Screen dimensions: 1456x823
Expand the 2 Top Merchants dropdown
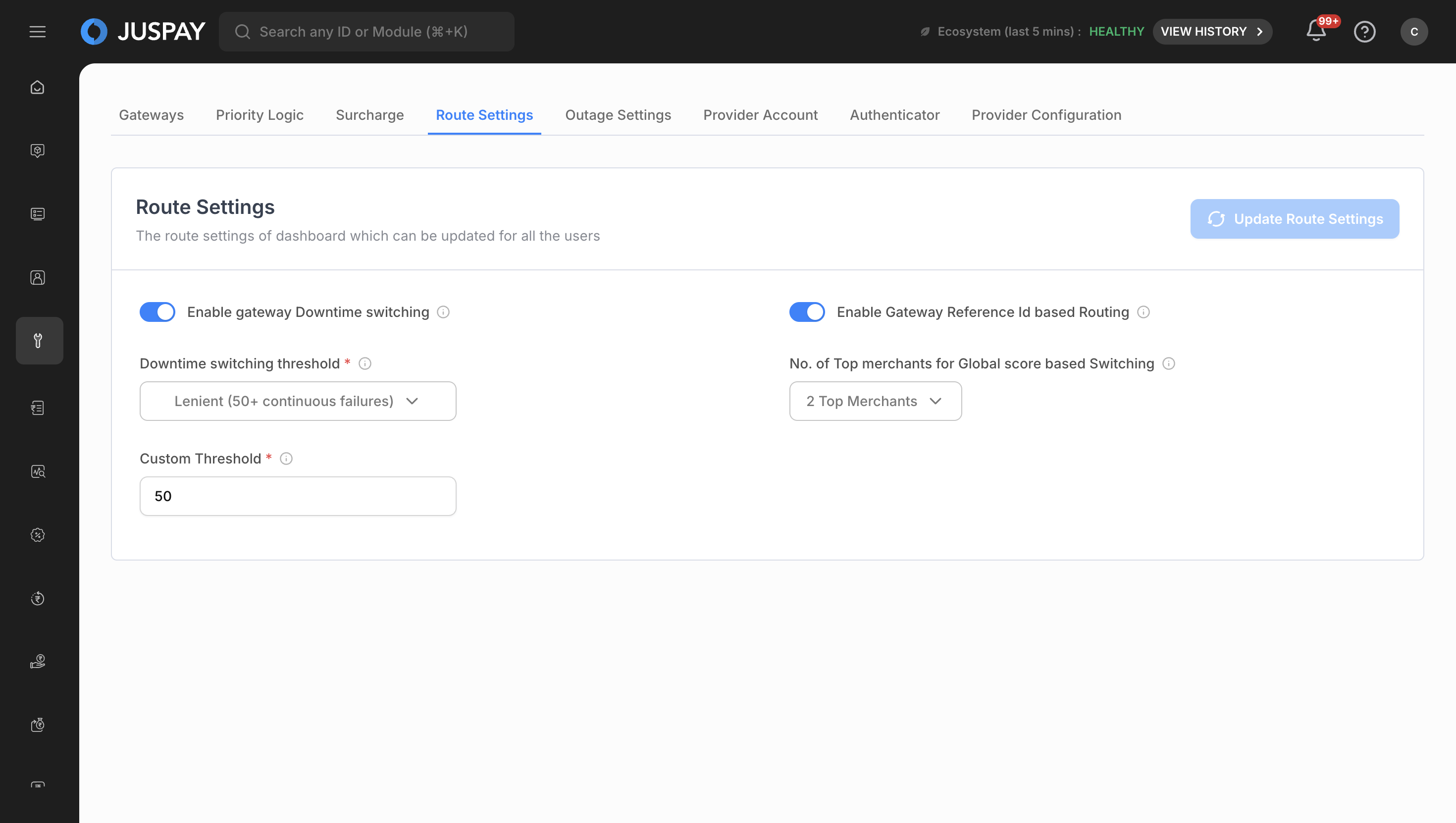click(875, 401)
